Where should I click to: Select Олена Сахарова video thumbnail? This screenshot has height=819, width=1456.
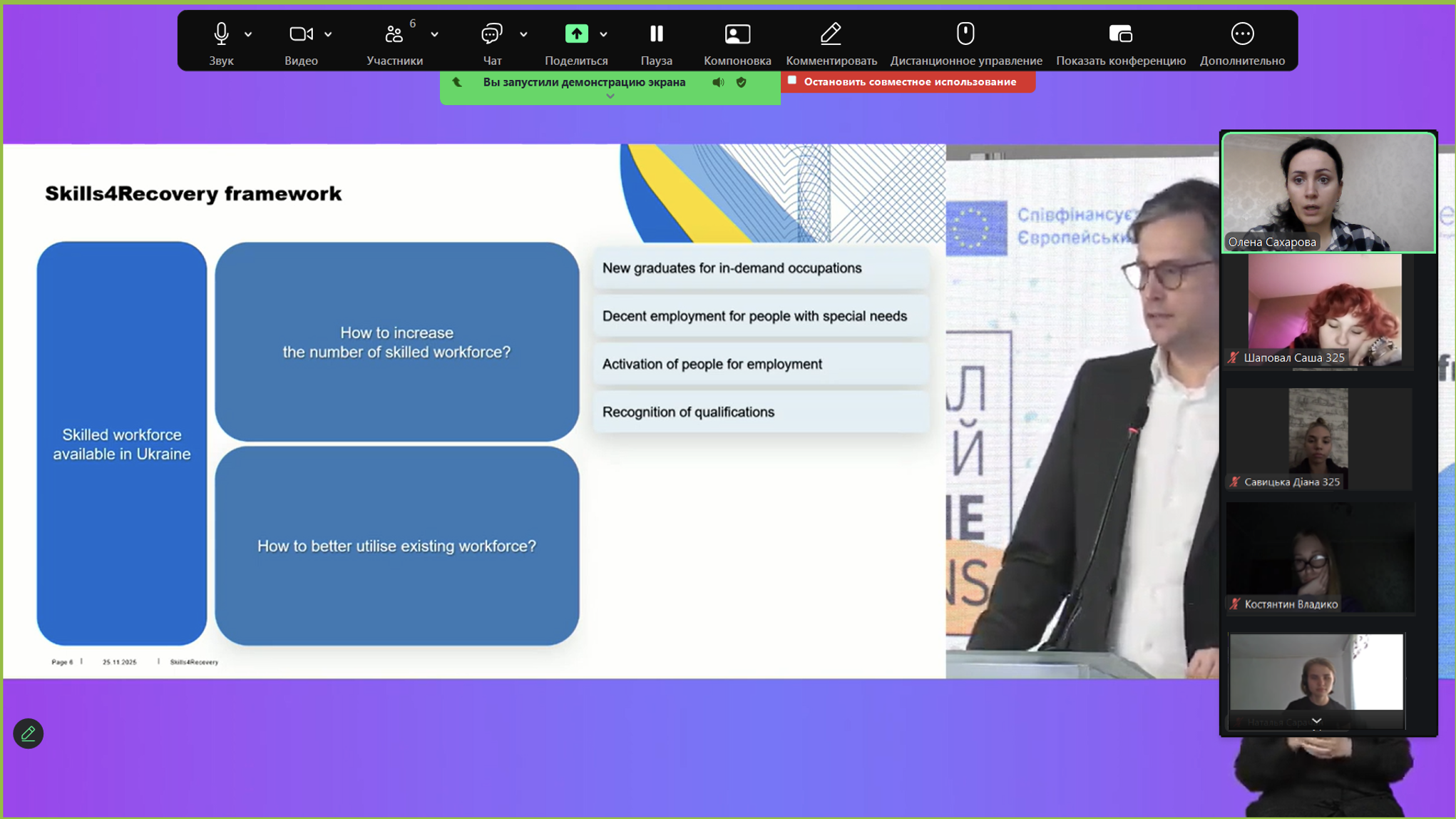(x=1328, y=193)
